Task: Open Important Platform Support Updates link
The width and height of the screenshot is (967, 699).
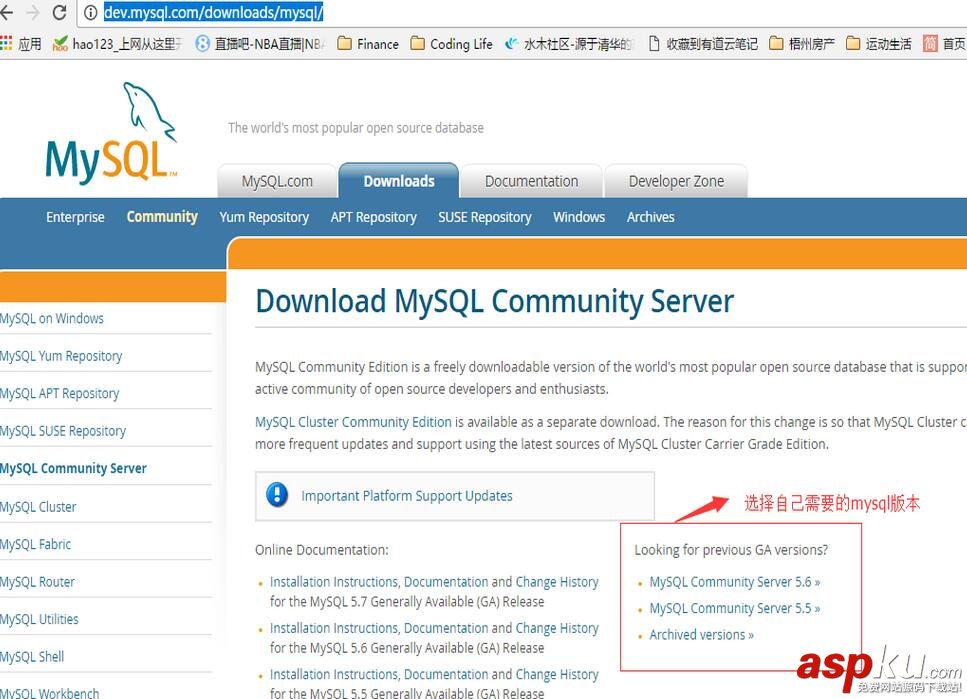Action: click(x=407, y=496)
